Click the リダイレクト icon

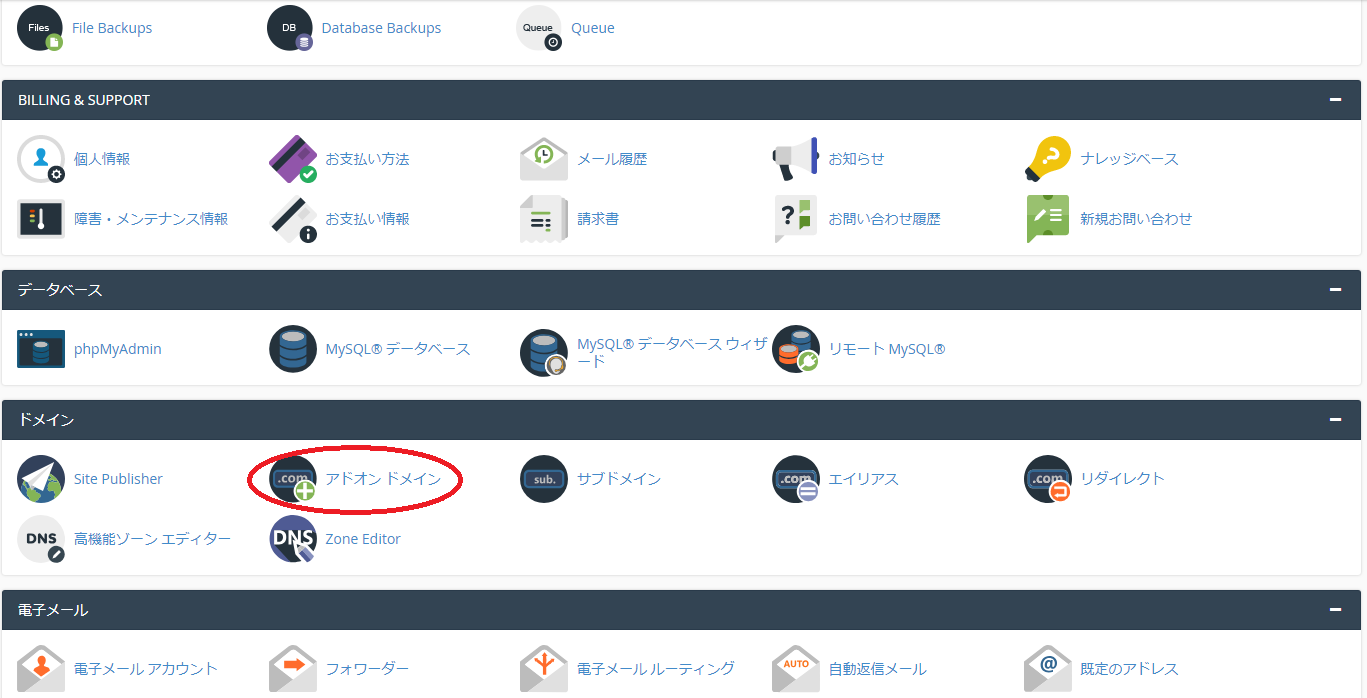point(1048,479)
